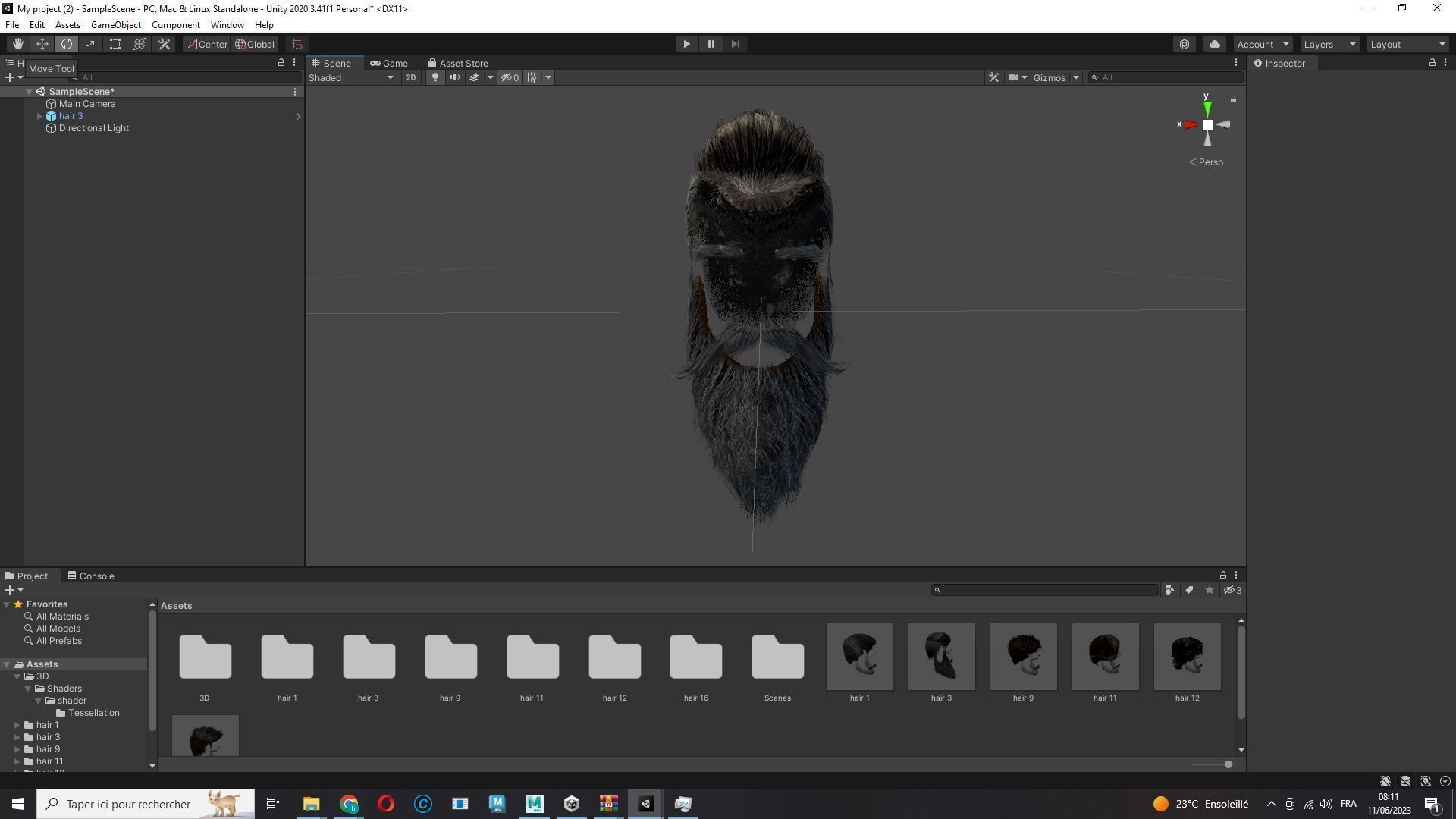Open Gizmos dropdown
The image size is (1456, 819).
[1056, 77]
